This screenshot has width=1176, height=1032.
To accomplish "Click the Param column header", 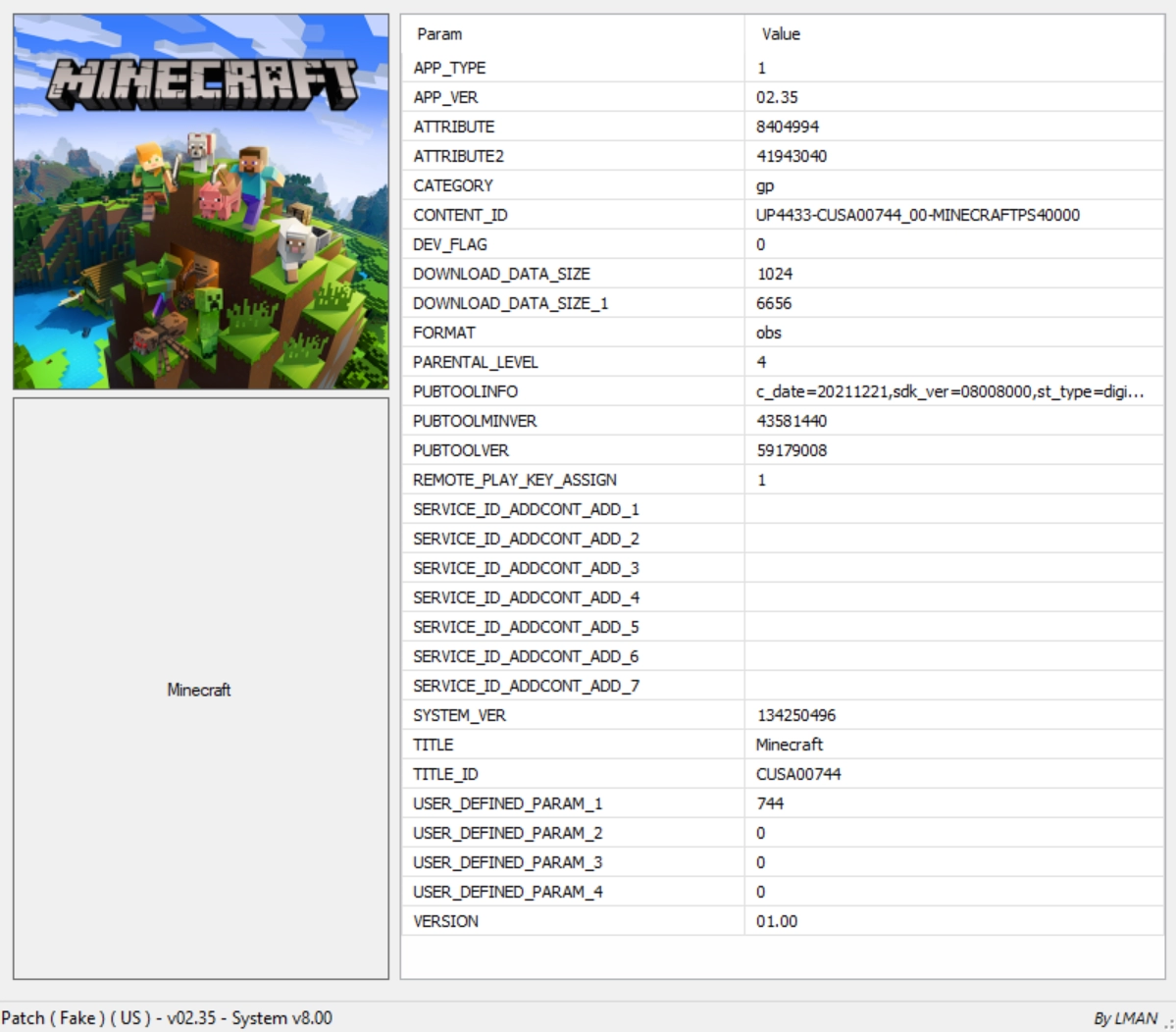I will coord(439,34).
